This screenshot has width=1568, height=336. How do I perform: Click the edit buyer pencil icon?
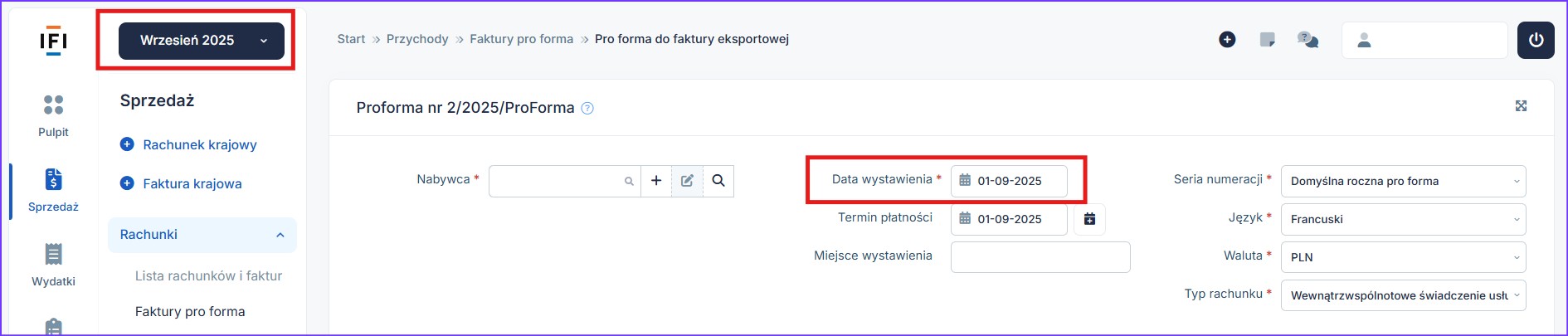click(687, 181)
